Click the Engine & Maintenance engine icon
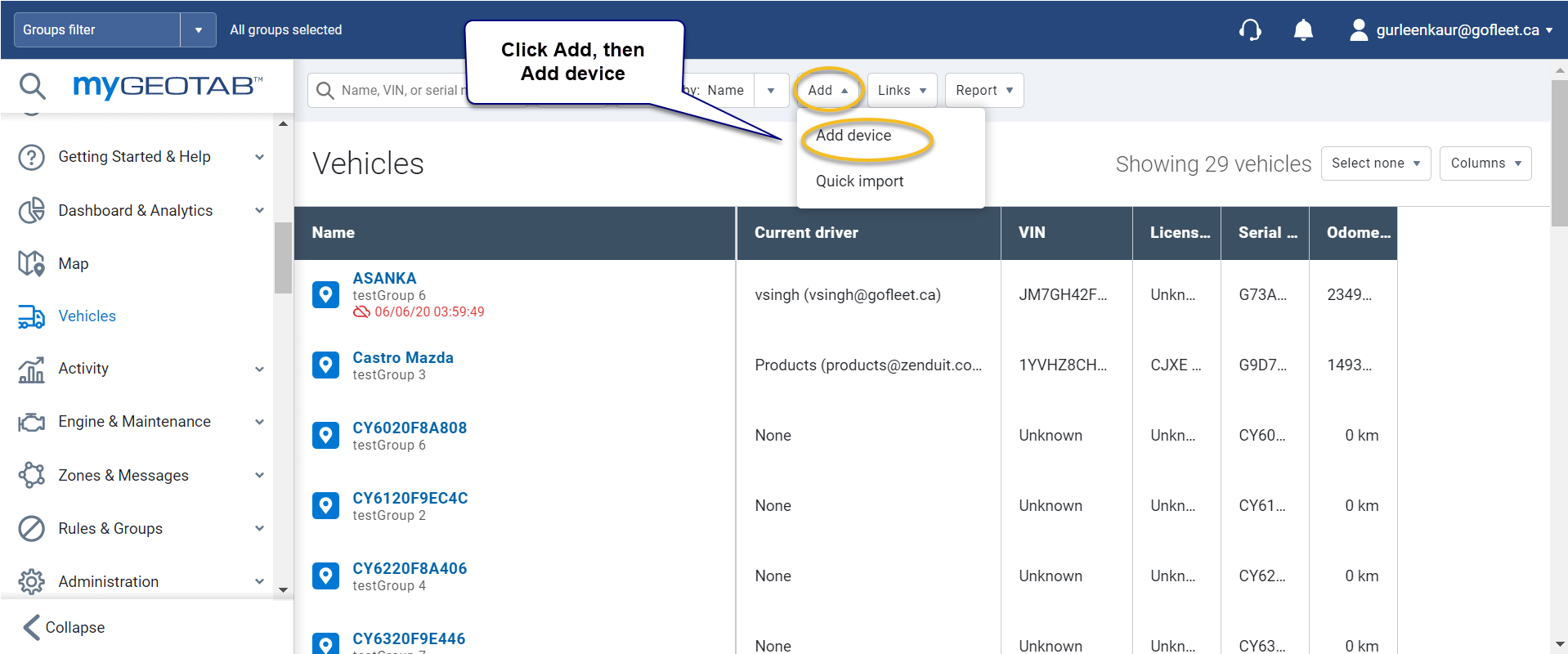This screenshot has height=654, width=1568. (x=31, y=422)
